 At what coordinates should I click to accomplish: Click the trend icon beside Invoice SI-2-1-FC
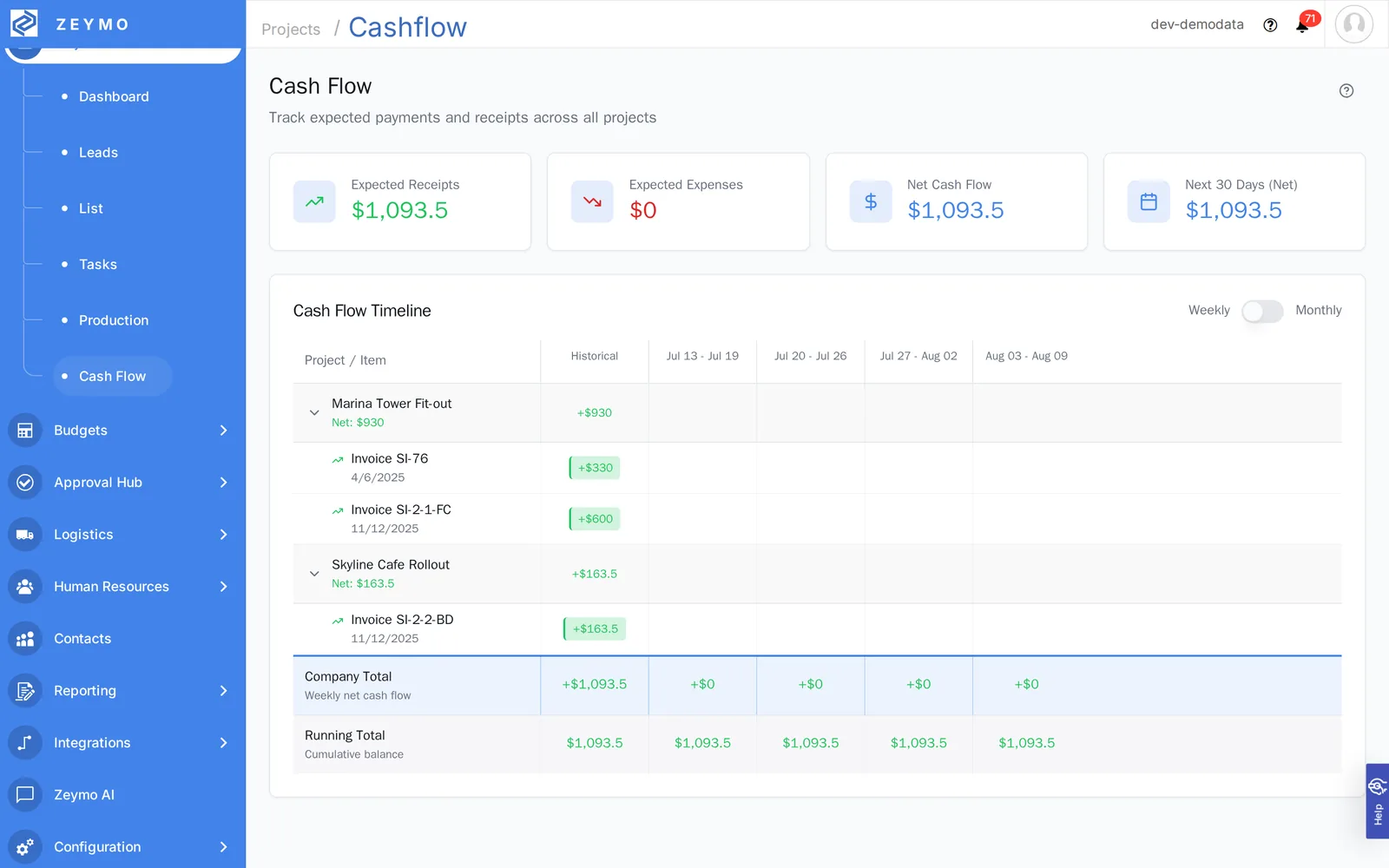coord(338,511)
